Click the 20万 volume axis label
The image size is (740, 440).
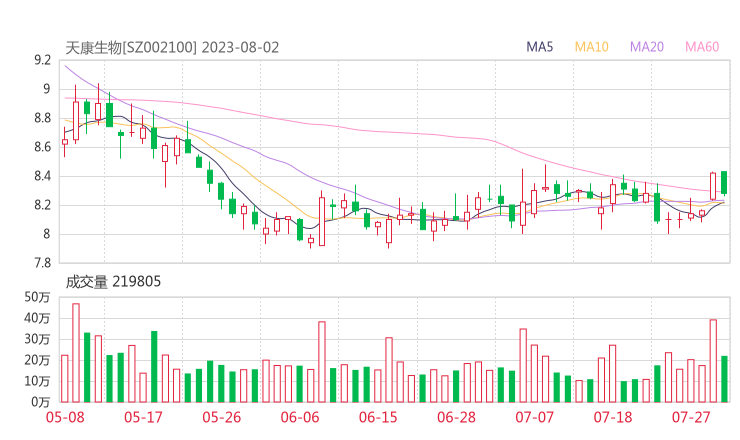click(x=37, y=360)
